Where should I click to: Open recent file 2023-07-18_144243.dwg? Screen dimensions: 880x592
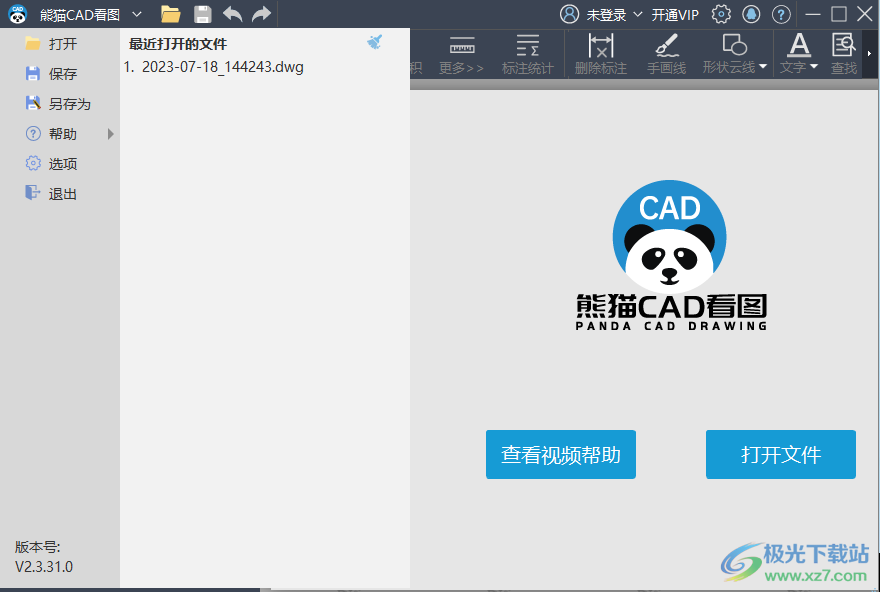pos(214,67)
